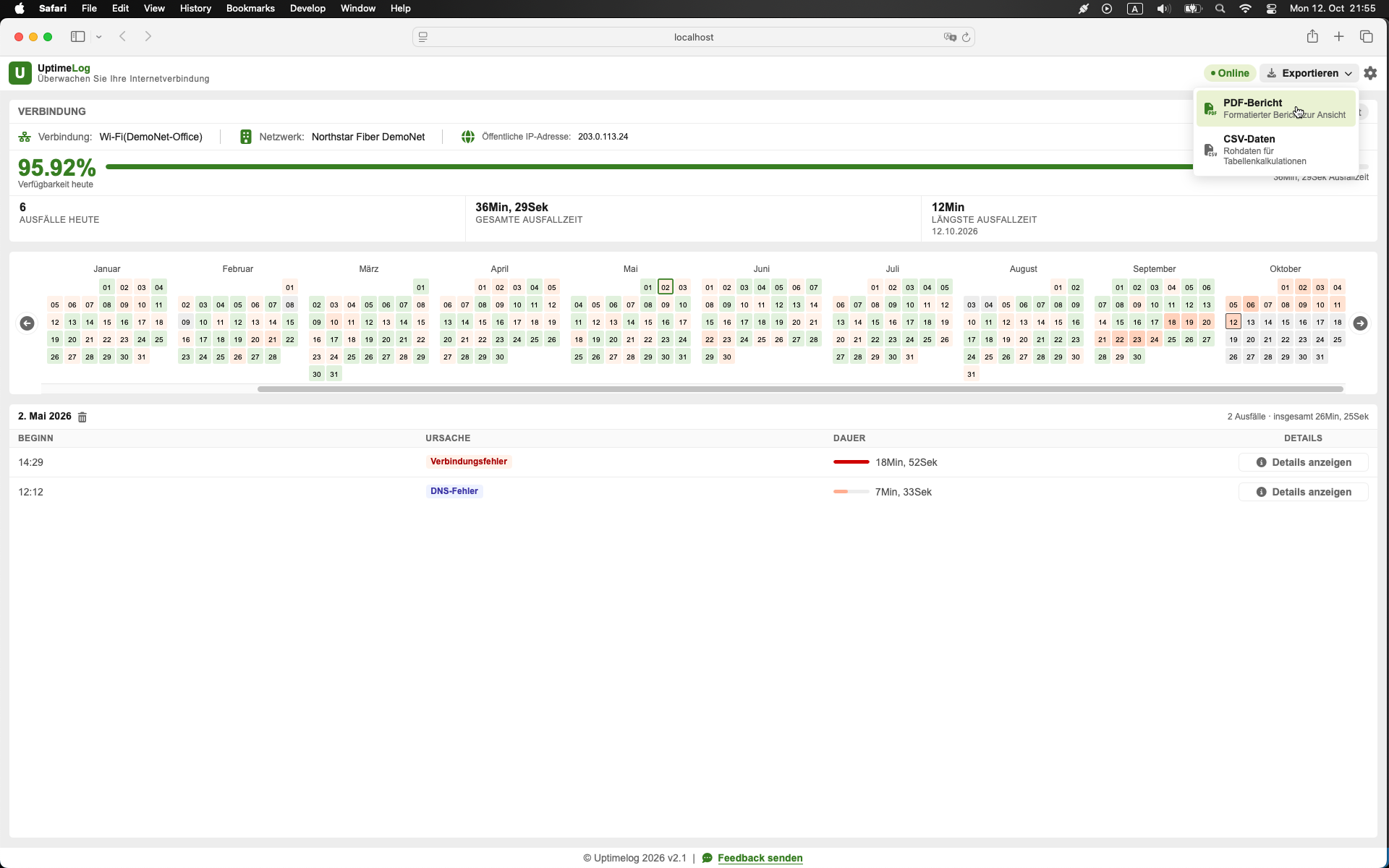Expand the Exportieren dropdown
Viewport: 1389px width, 868px height.
[1309, 73]
